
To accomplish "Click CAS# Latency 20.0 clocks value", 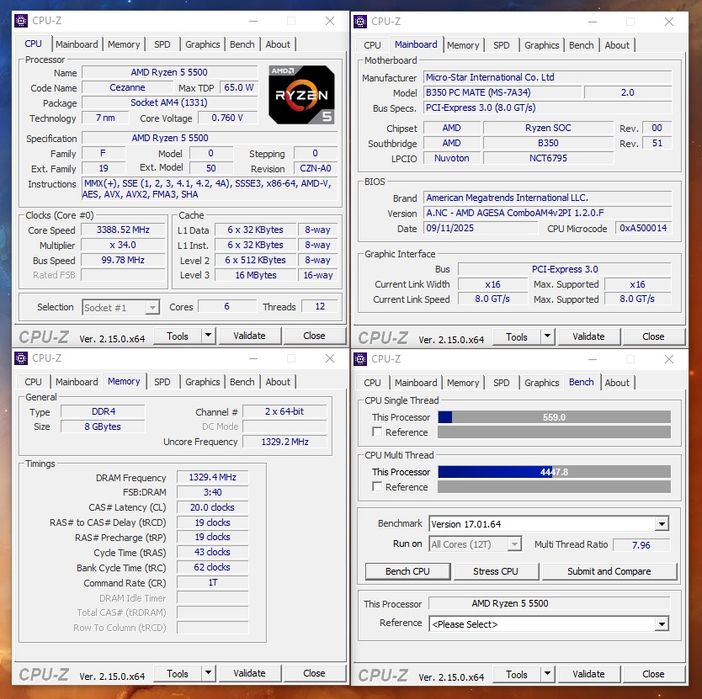I will [212, 507].
